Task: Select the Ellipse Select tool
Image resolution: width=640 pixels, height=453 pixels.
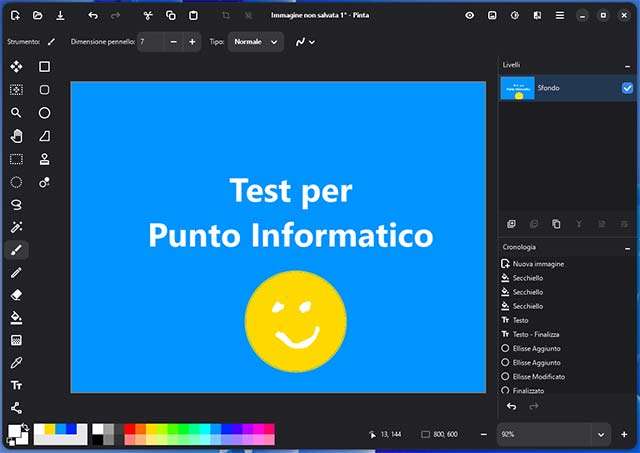Action: [16, 182]
